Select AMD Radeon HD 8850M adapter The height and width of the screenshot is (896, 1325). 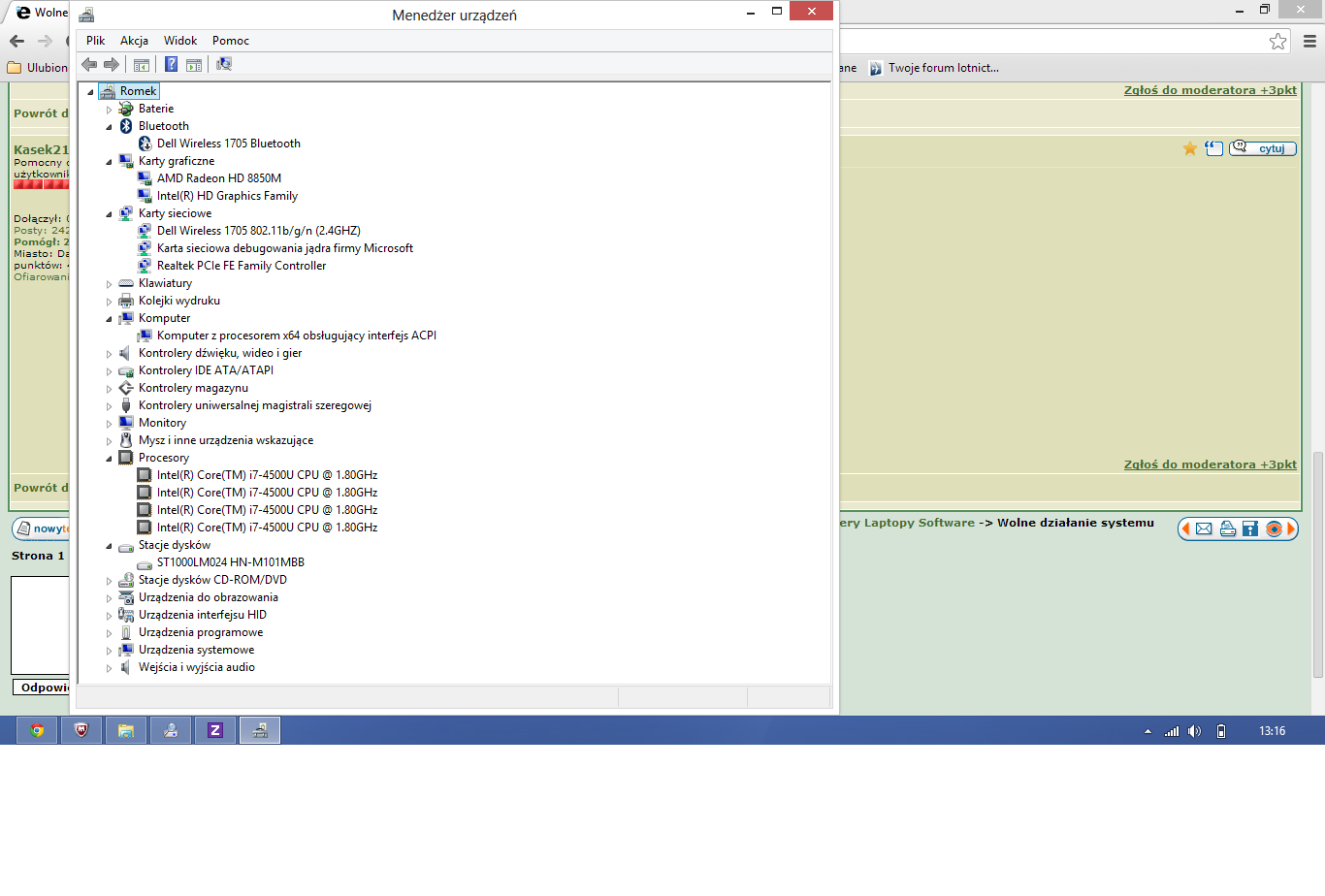click(x=219, y=178)
